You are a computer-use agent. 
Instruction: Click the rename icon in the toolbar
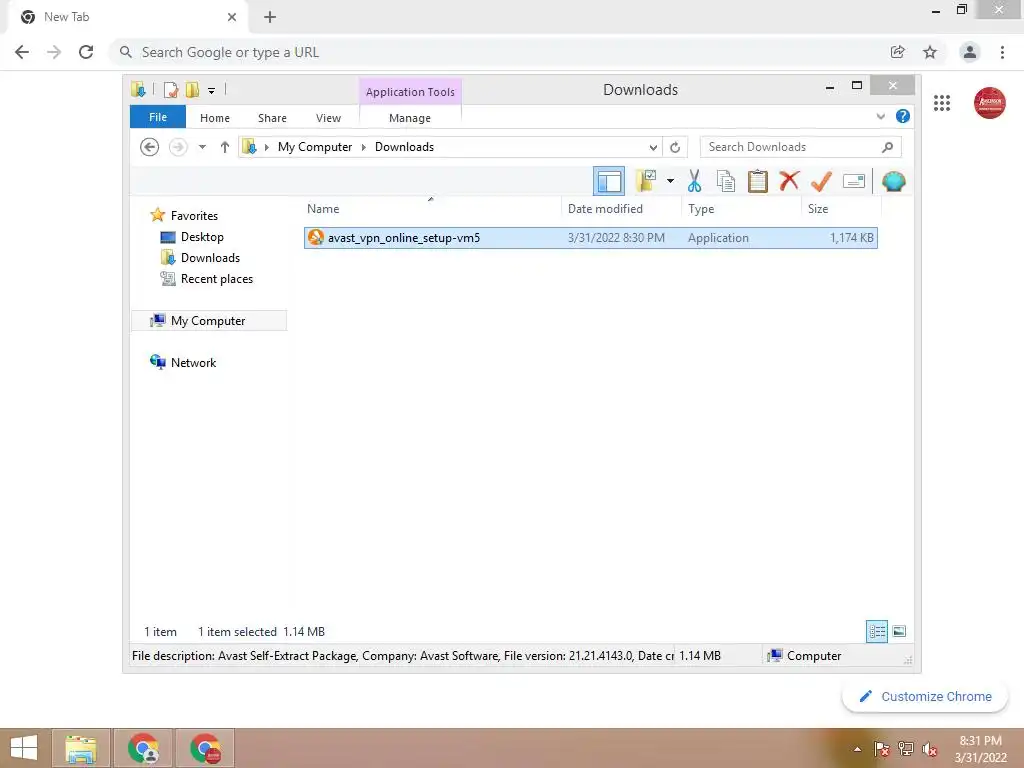pos(854,181)
